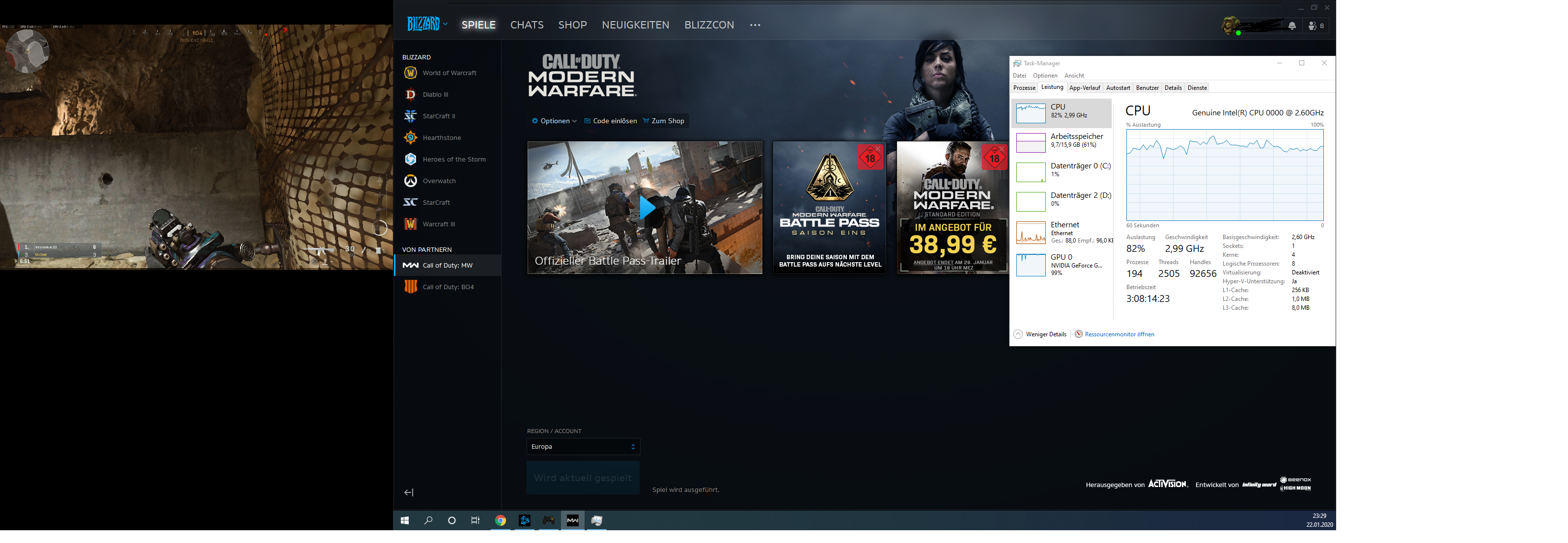Screen dimensions: 1568x543
Task: Play the Offizieller Battle Pass-Trailer video
Action: click(x=646, y=208)
